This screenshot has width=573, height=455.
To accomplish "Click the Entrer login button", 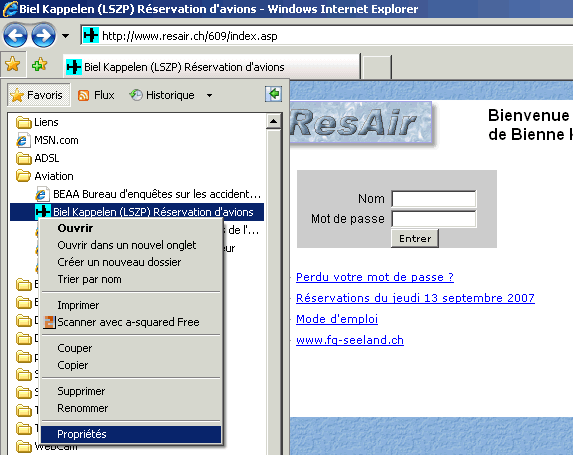I will (x=415, y=239).
